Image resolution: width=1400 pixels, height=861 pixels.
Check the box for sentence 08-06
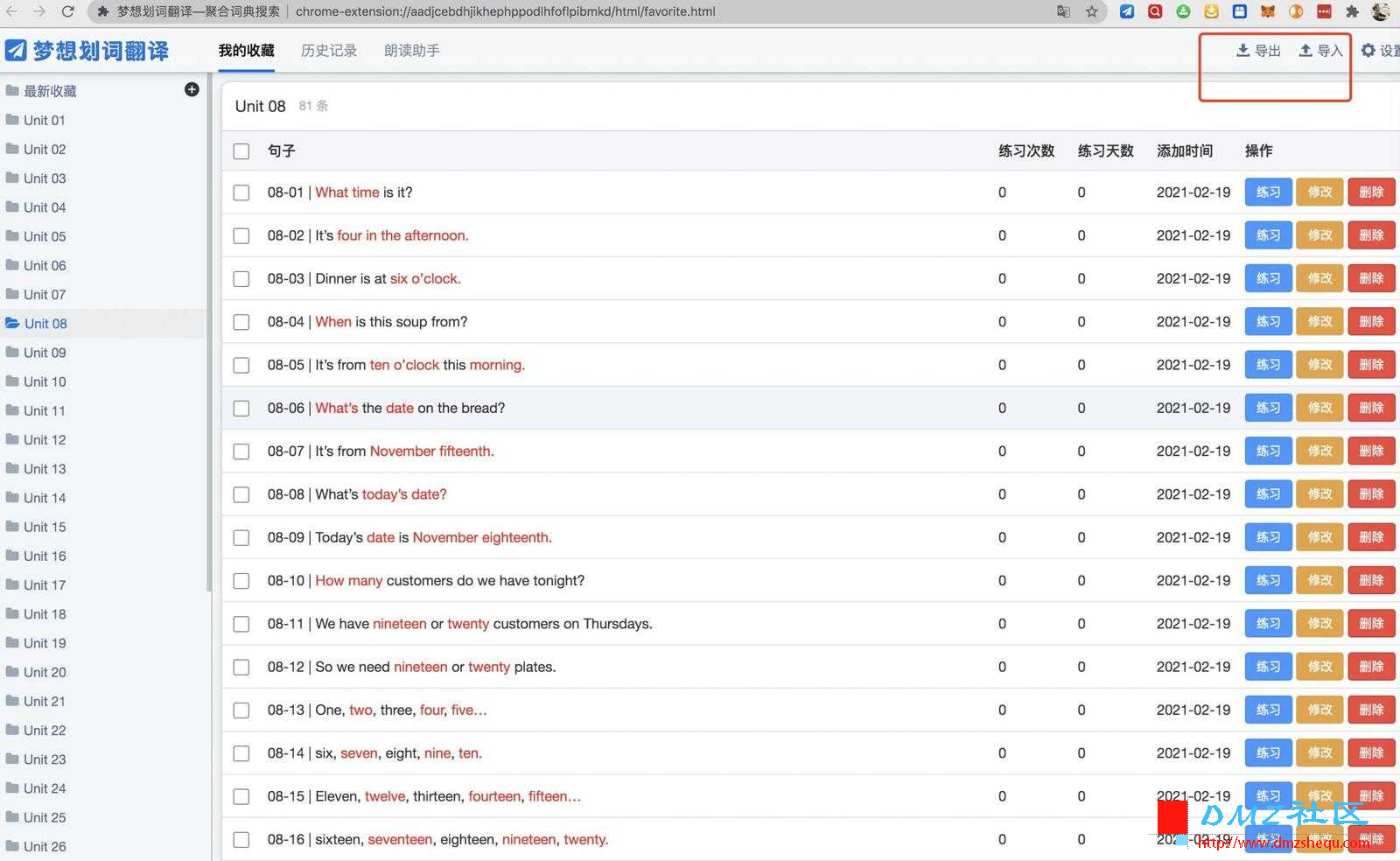coord(241,409)
